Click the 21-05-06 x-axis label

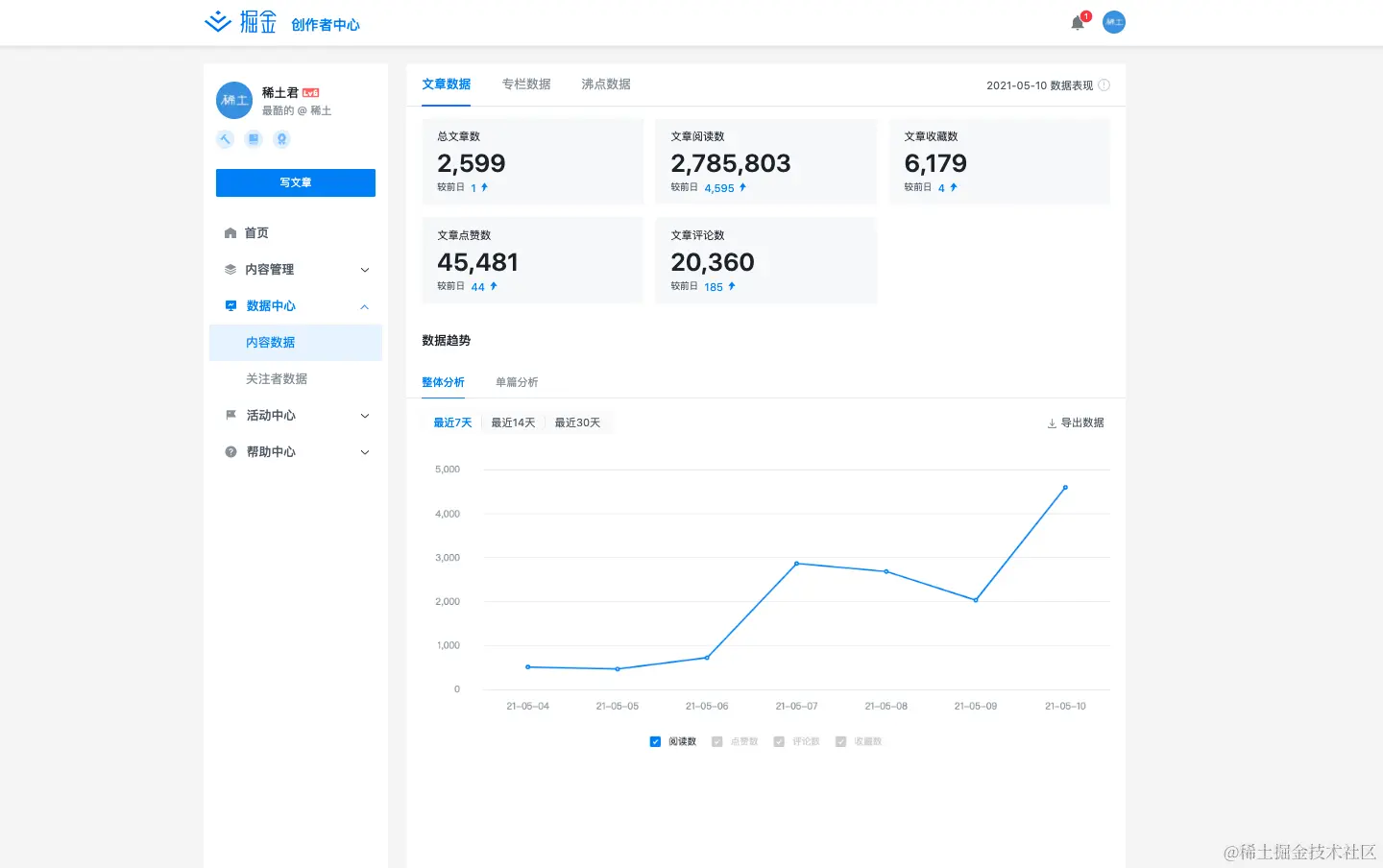707,707
